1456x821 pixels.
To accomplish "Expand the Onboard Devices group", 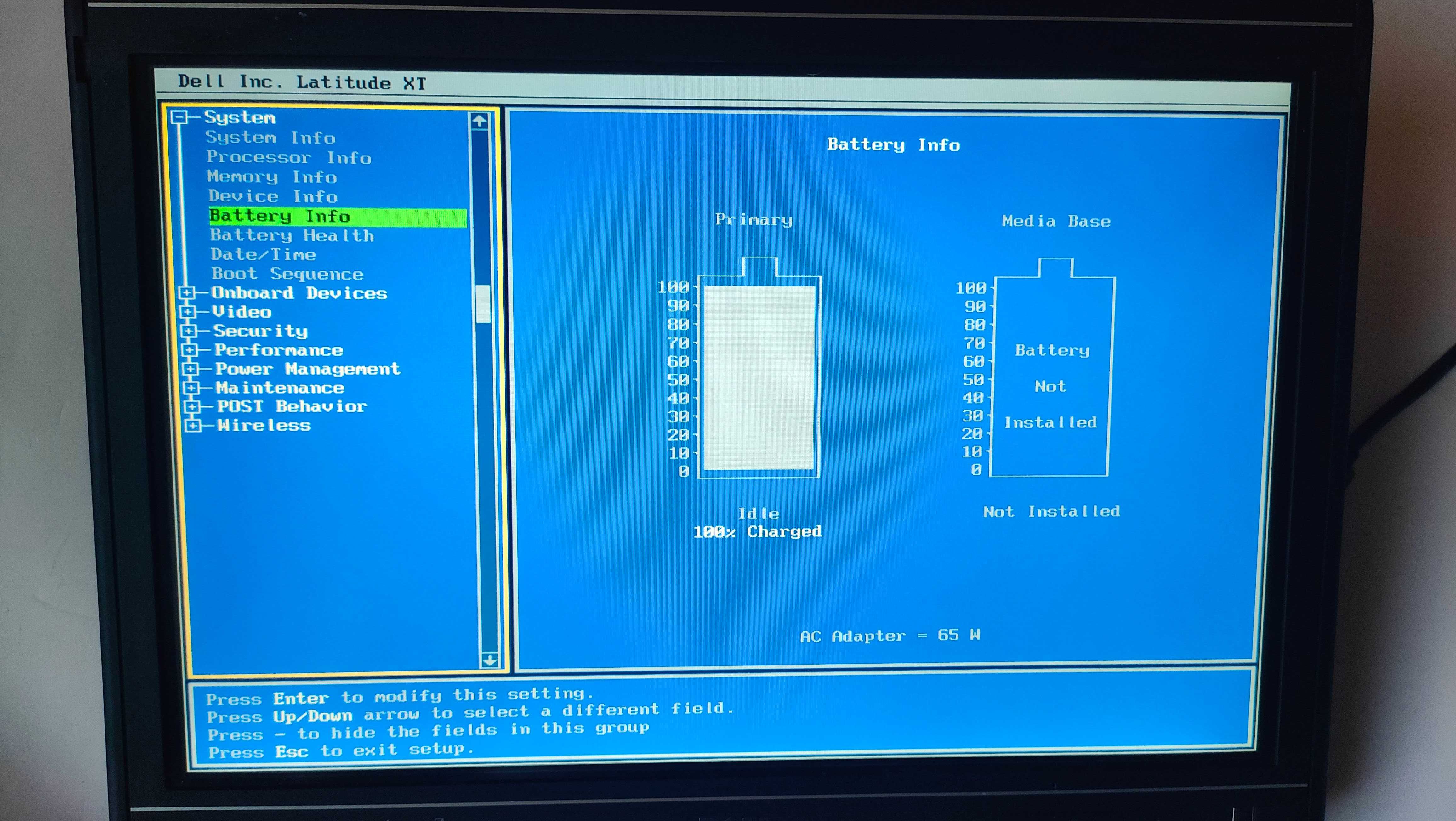I will coord(186,293).
